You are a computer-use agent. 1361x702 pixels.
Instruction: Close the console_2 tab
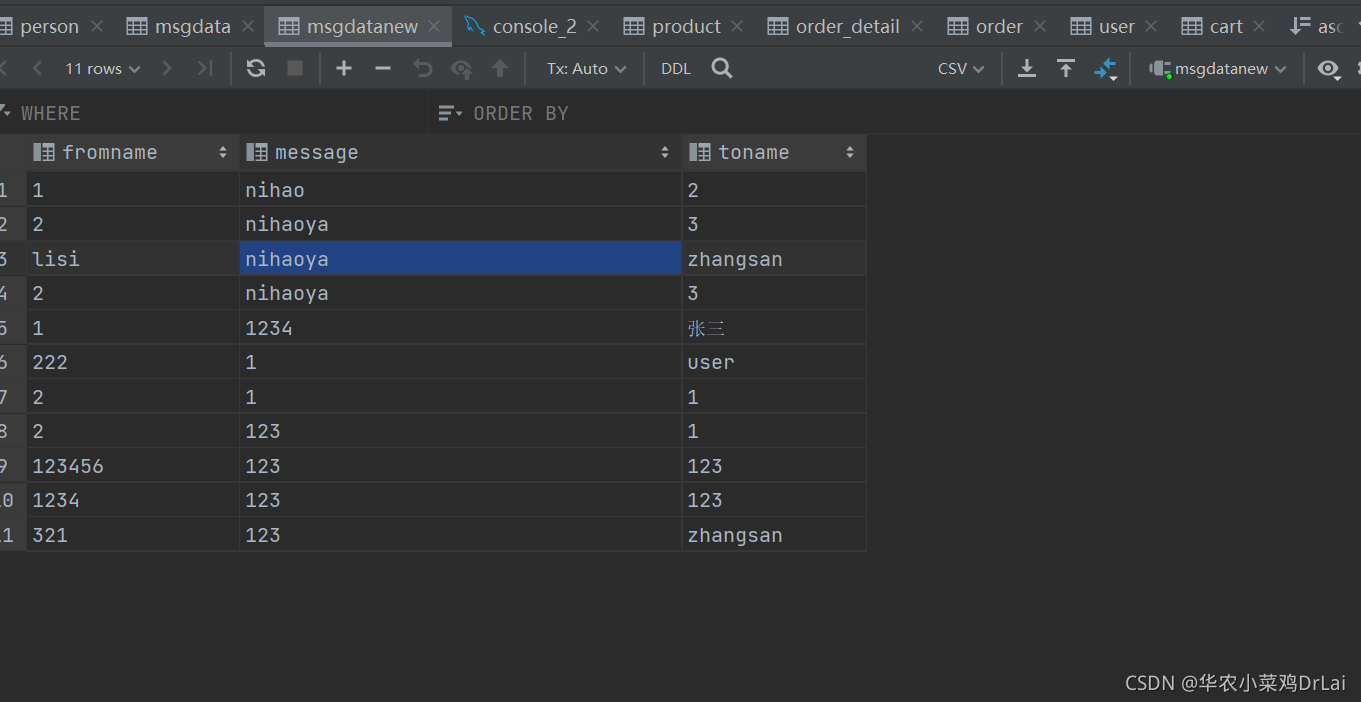tap(594, 27)
